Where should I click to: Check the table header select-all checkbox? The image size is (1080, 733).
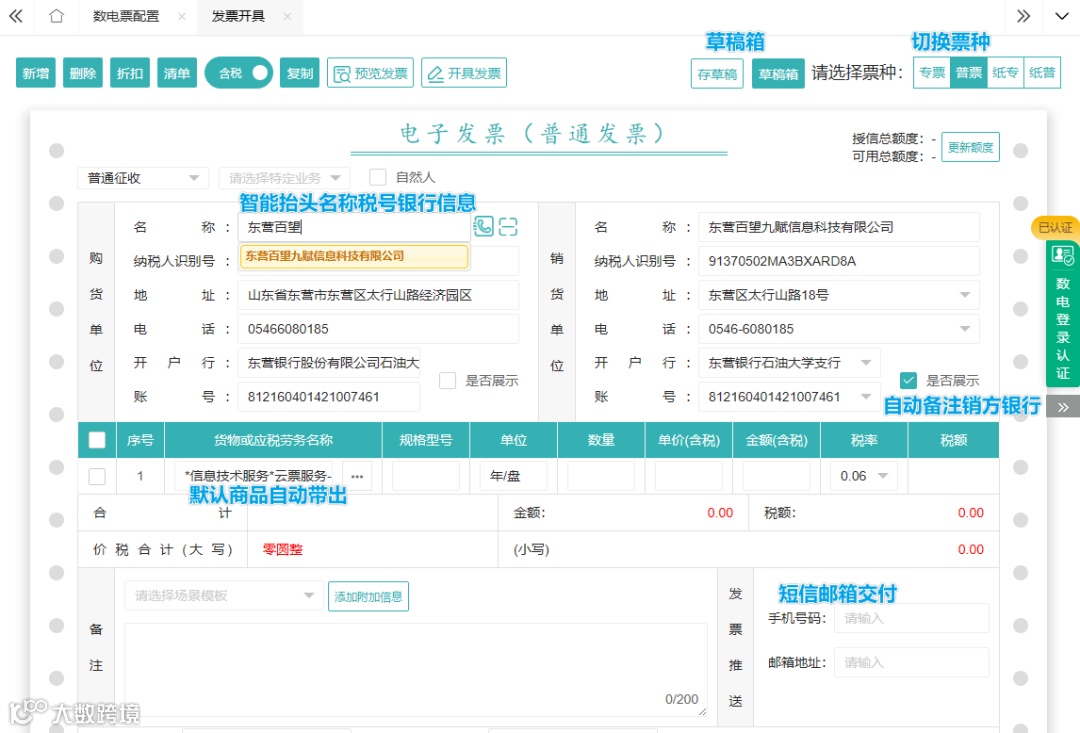pos(97,440)
